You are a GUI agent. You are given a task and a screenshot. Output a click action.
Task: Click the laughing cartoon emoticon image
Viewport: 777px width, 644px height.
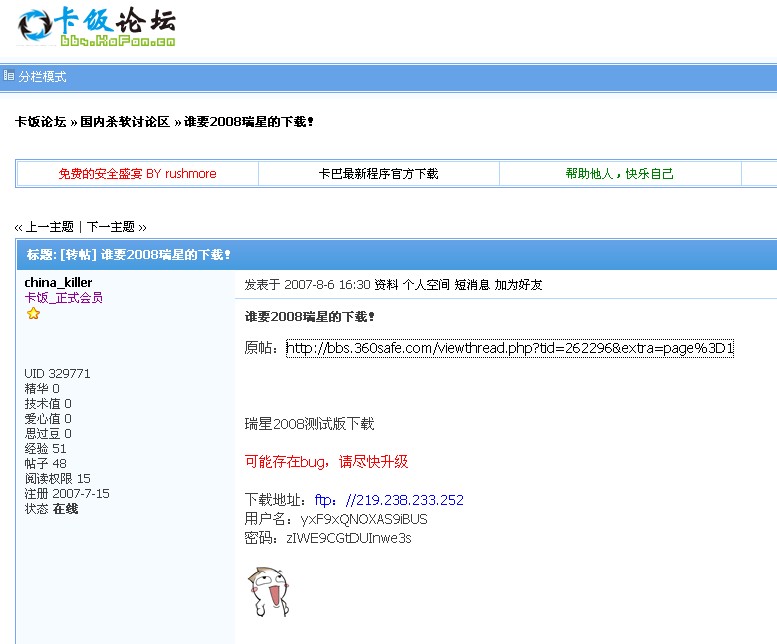coord(268,592)
